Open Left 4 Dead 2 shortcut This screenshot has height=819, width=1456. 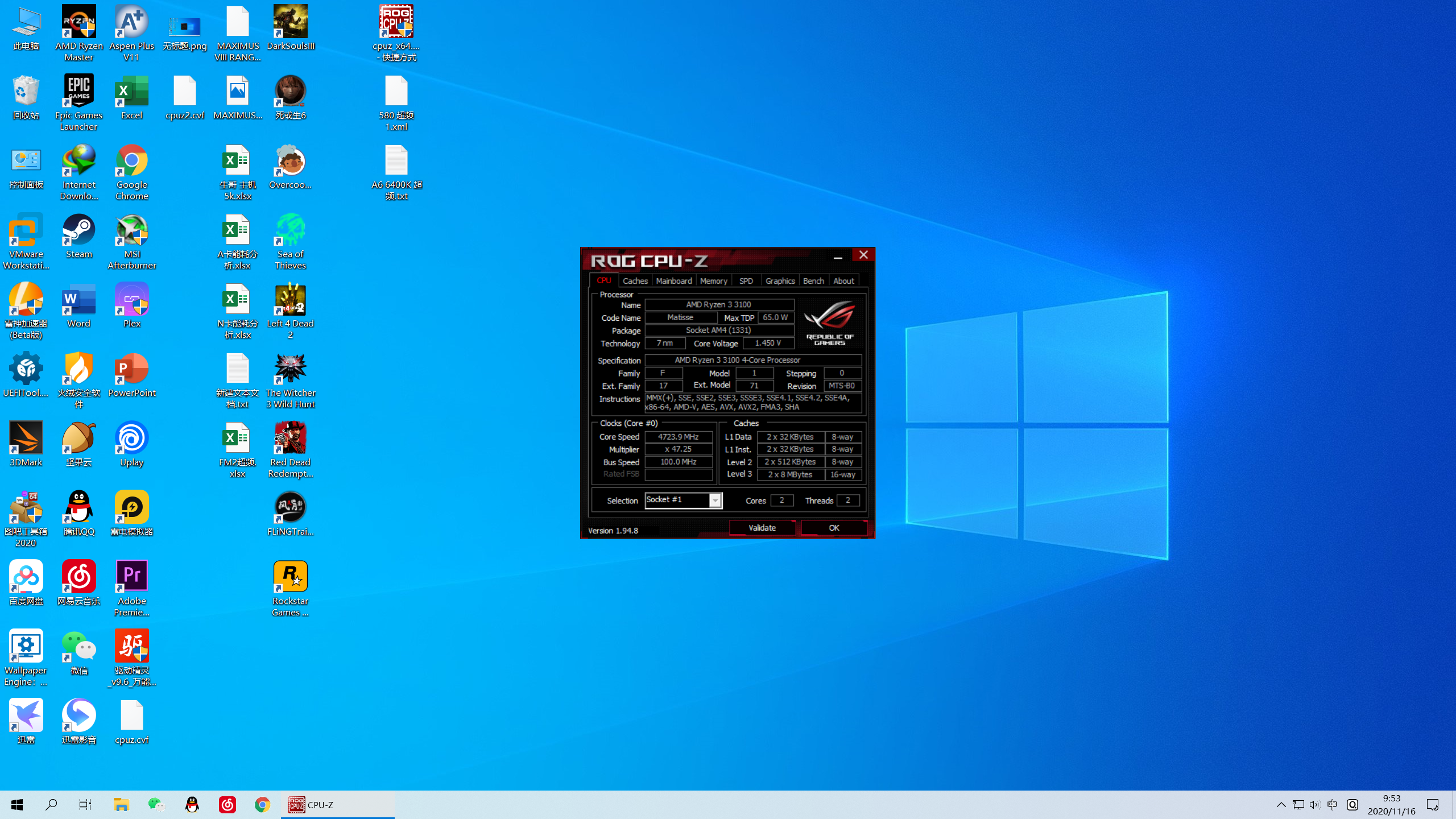291,311
